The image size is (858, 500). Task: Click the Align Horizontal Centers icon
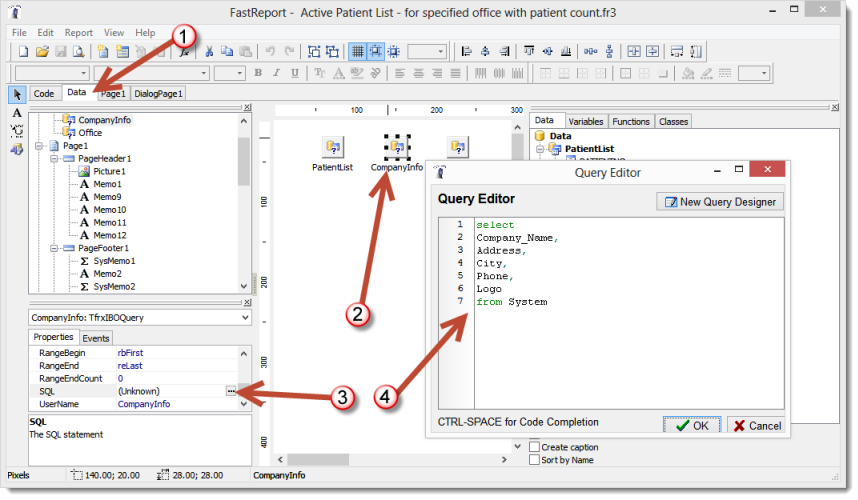point(485,51)
